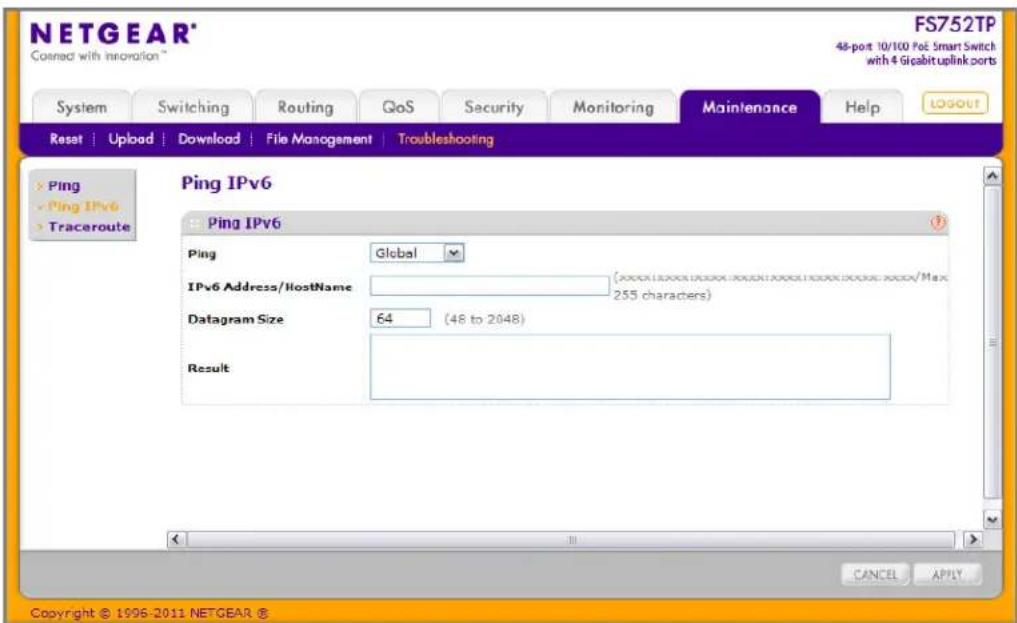Click the horizontal scrollbar left arrow

[176, 539]
